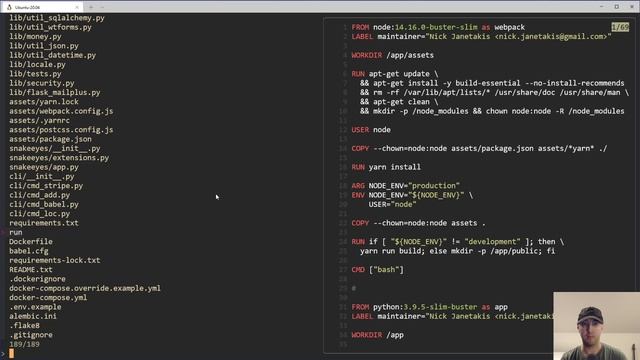This screenshot has height=360, width=640.
Task: Click the 1/69 preview line indicator
Action: 620,27
